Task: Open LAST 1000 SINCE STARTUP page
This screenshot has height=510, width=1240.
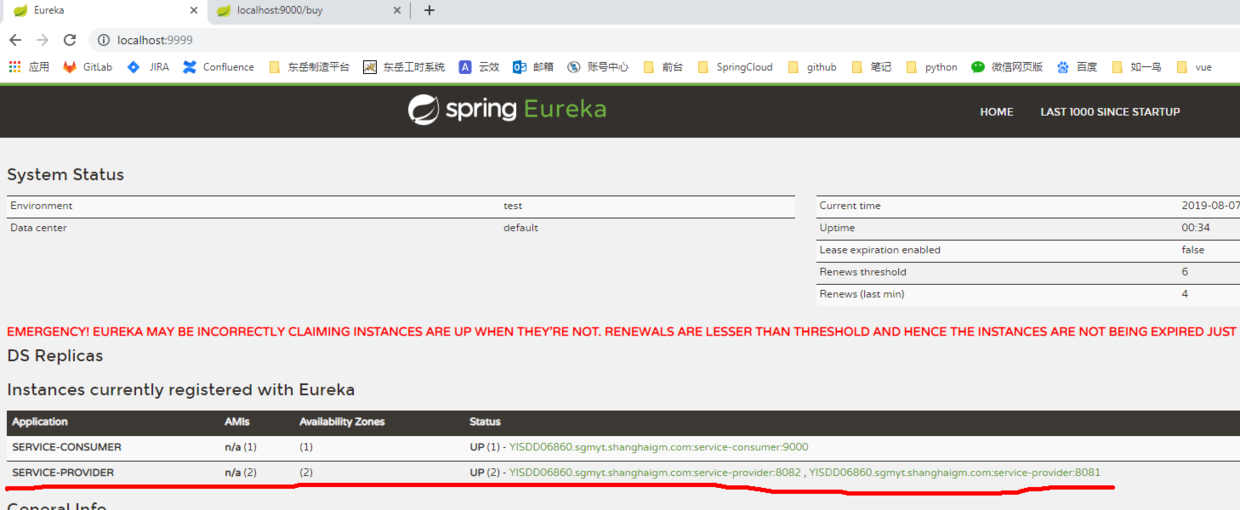Action: point(1110,112)
